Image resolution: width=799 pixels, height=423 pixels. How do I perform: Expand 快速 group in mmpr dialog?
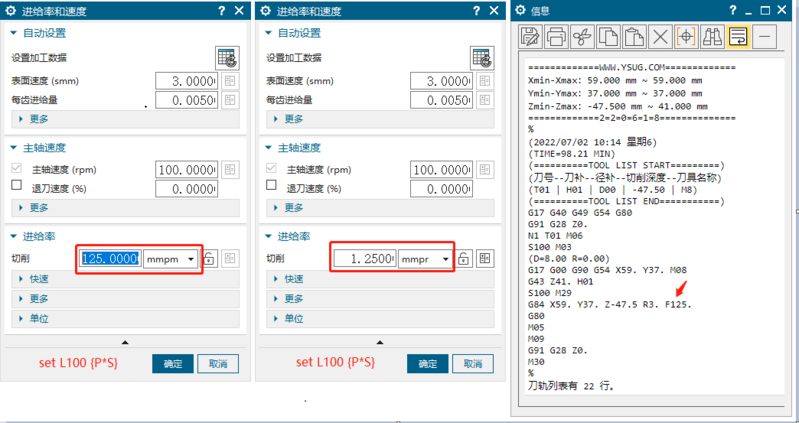380,279
